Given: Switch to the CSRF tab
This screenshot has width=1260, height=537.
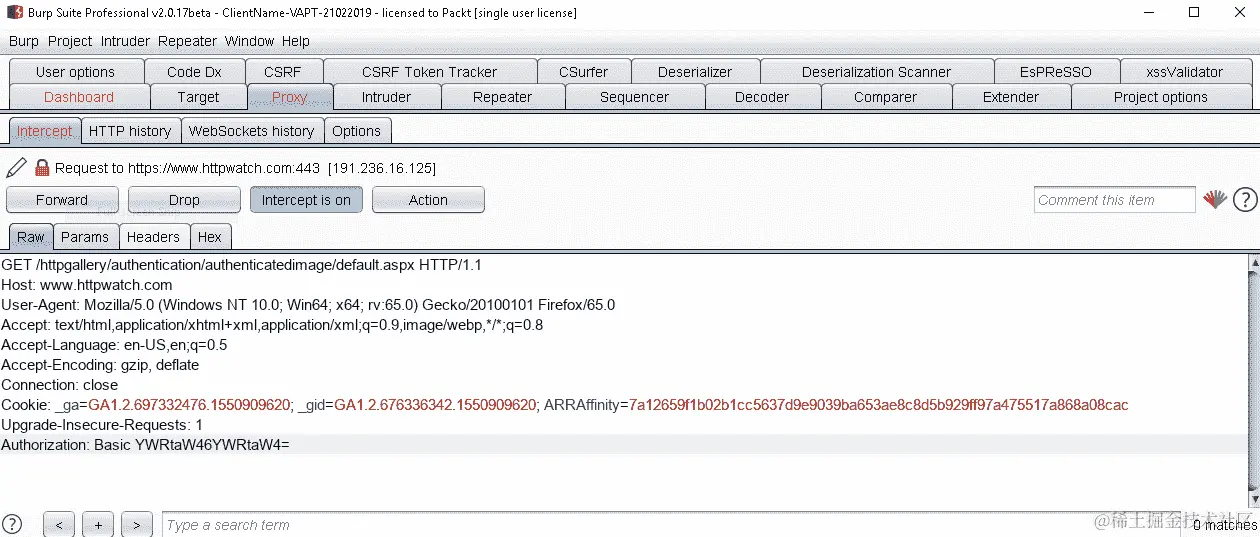Looking at the screenshot, I should click(282, 72).
